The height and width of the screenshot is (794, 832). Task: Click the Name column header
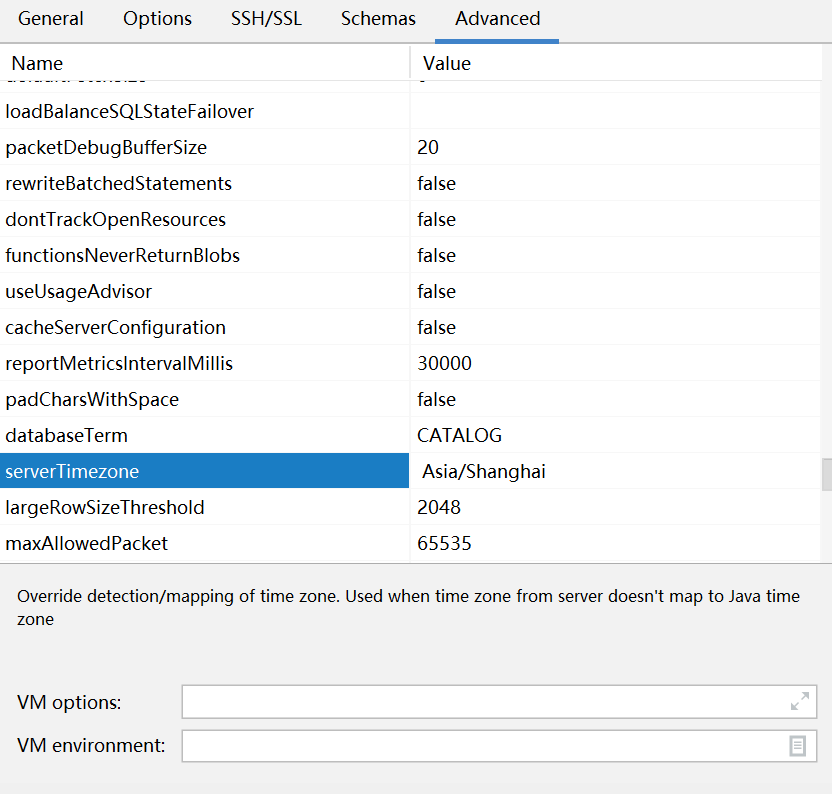click(204, 63)
